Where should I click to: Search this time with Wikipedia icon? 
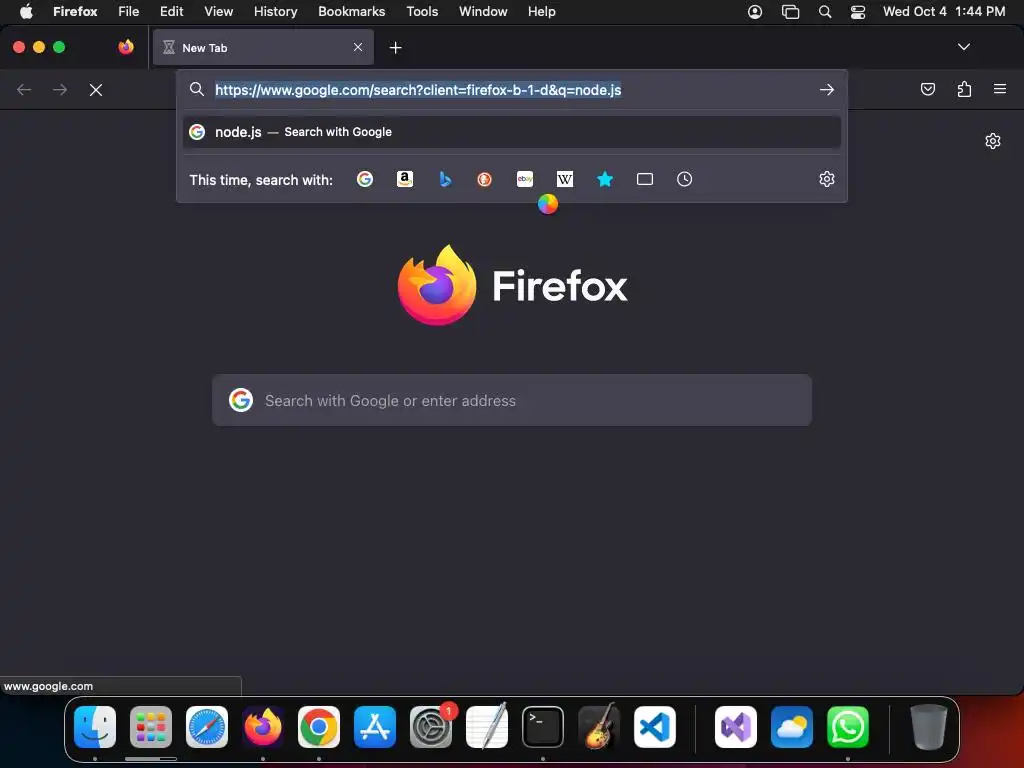pyautogui.click(x=565, y=179)
